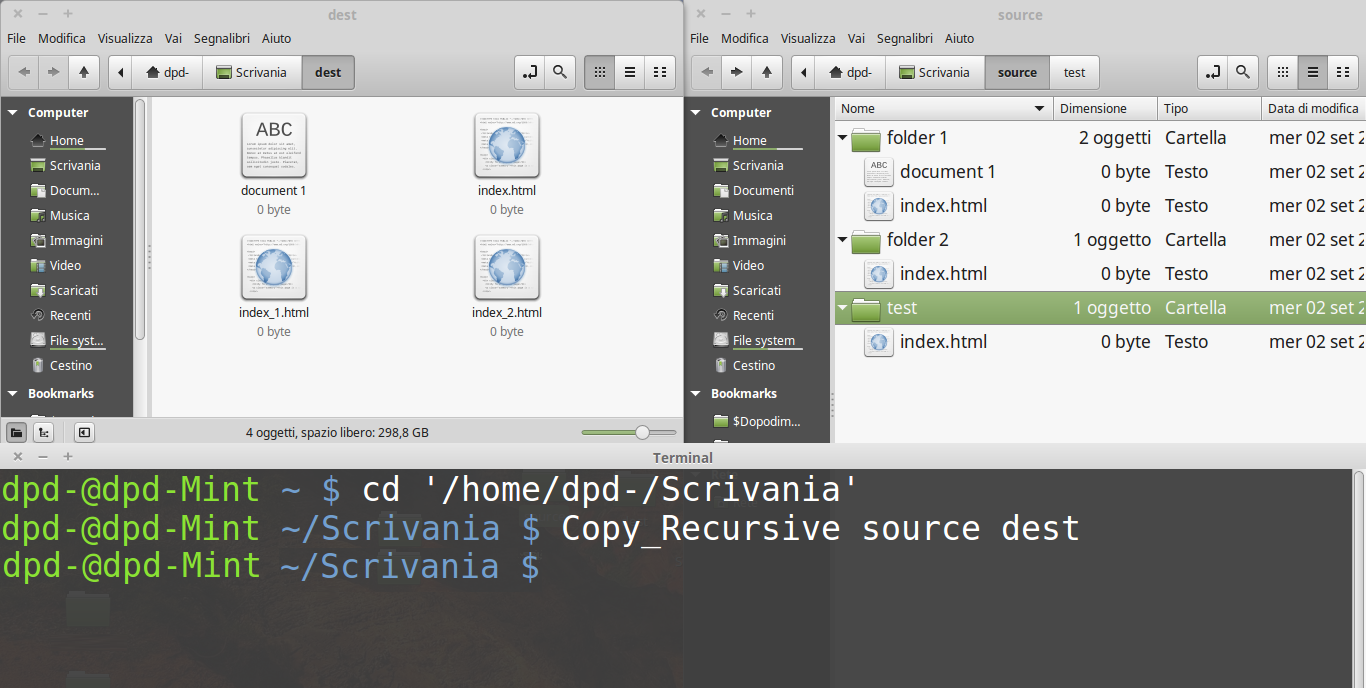This screenshot has width=1366, height=688.
Task: Switch dest window to list view
Action: pos(630,72)
